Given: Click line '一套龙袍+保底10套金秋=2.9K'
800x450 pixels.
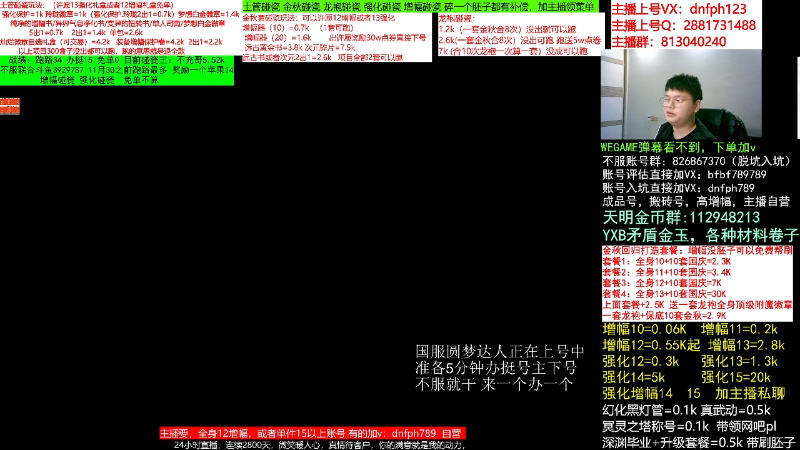Looking at the screenshot, I should click(664, 316).
